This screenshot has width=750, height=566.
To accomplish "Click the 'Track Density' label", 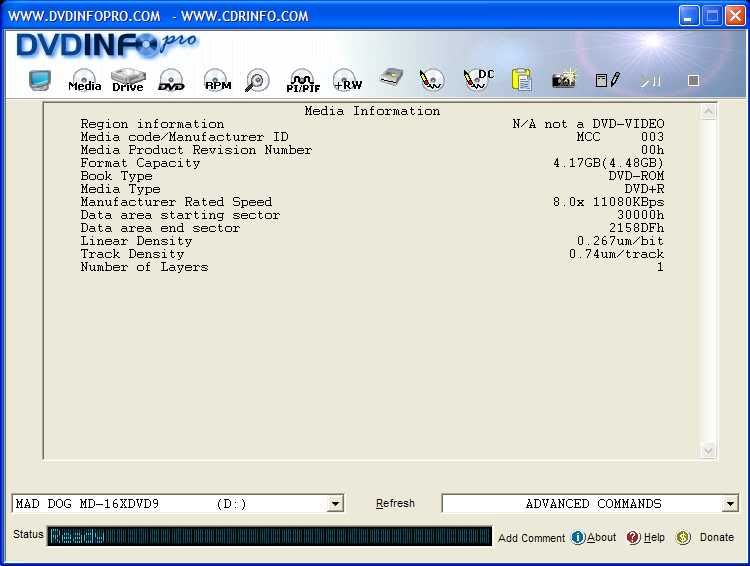I will pyautogui.click(x=132, y=254).
